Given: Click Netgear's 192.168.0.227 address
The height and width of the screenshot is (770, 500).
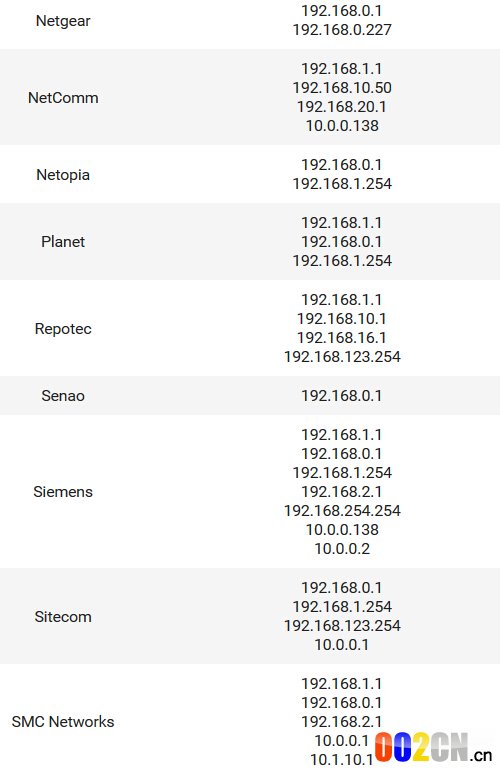Looking at the screenshot, I should 342,30.
